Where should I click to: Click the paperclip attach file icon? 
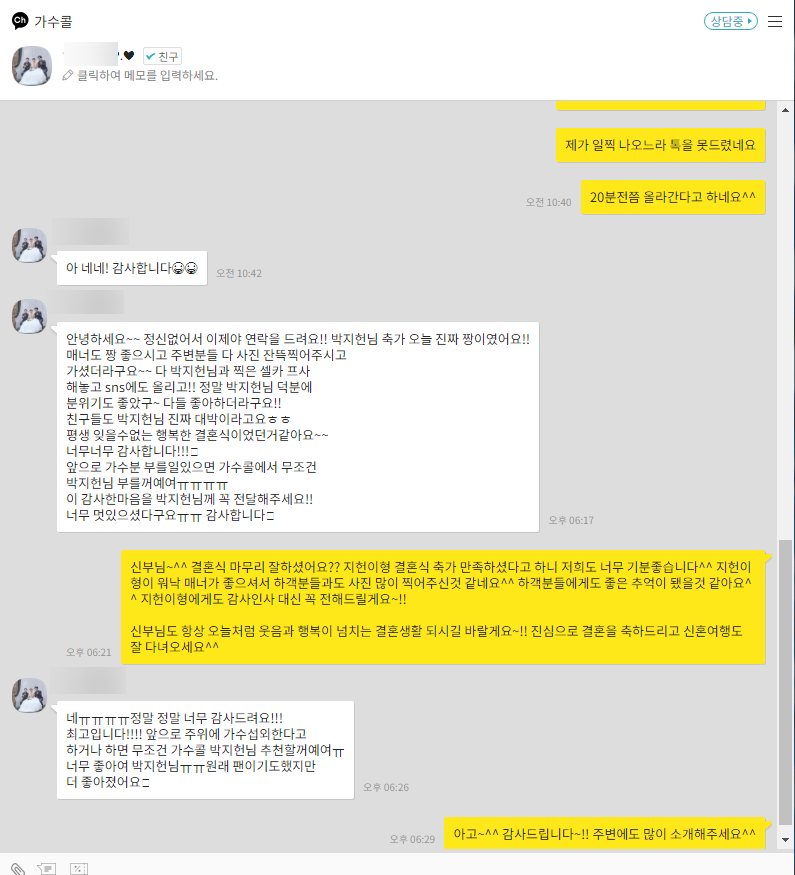[18, 869]
